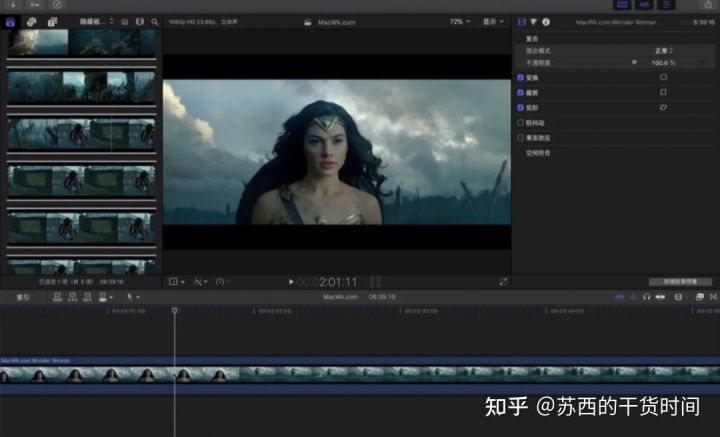Open the Titles and Generators sidebar
The height and width of the screenshot is (437, 720).
[53, 22]
